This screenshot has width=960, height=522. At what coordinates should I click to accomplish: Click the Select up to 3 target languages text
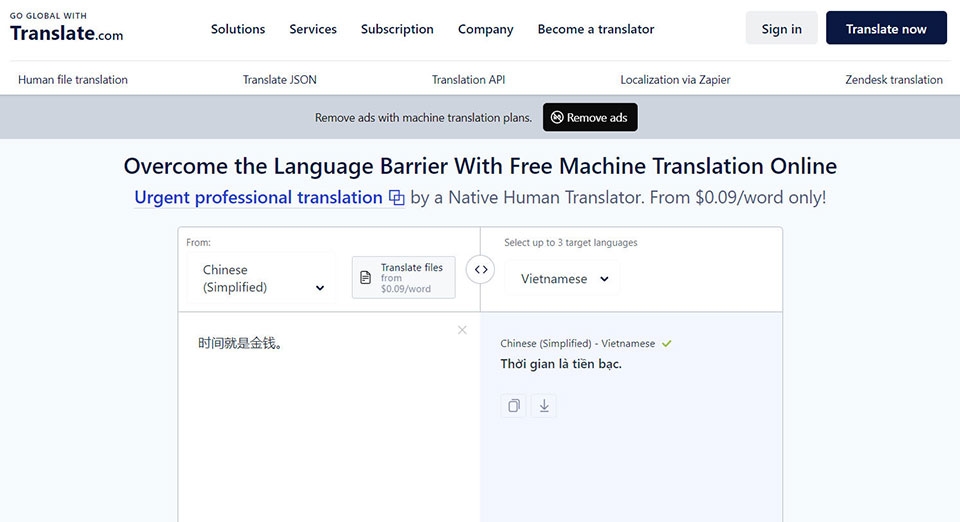coord(571,242)
